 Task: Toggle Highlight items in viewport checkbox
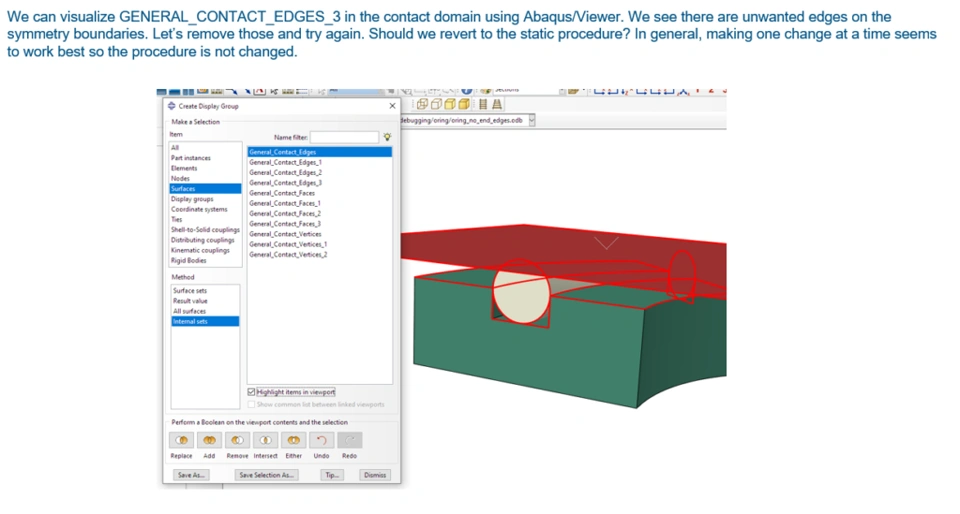click(x=251, y=392)
